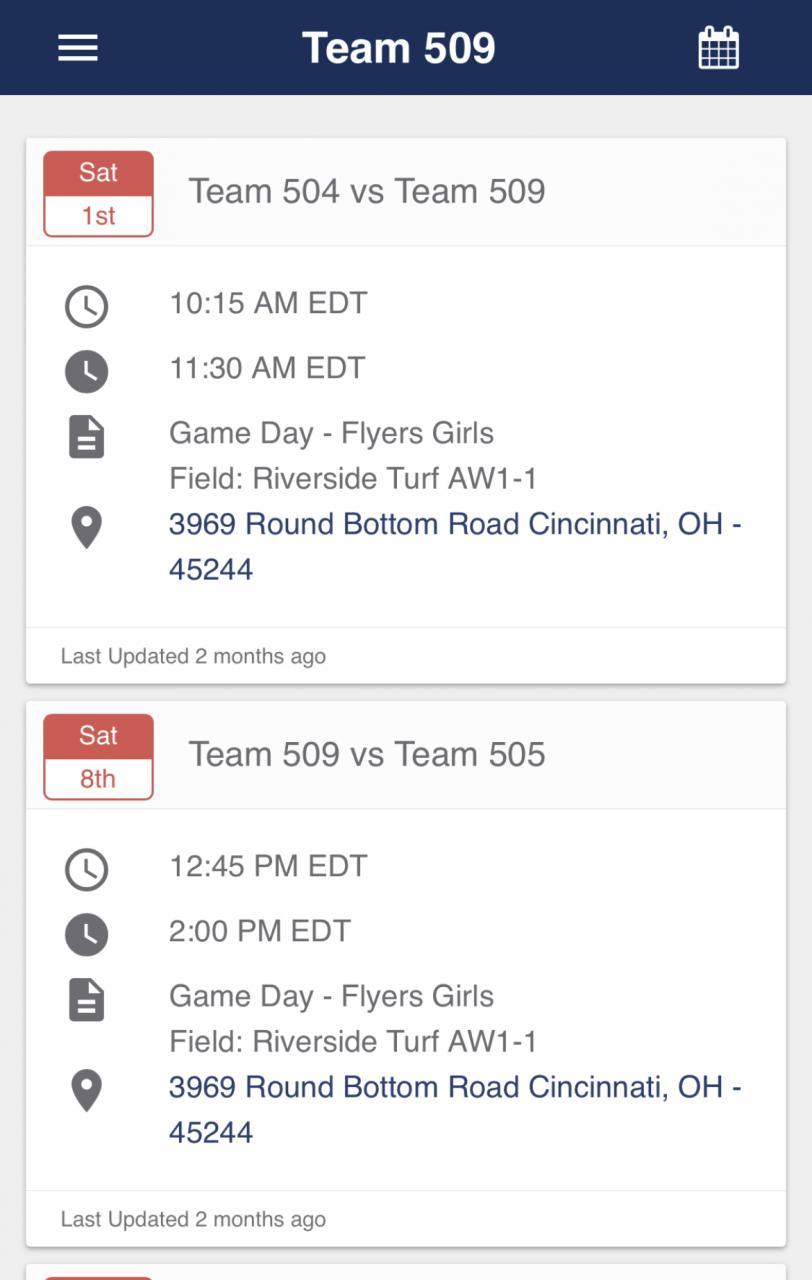This screenshot has width=812, height=1280.
Task: Tap the document icon in Team 505 game card
Action: (x=87, y=1000)
